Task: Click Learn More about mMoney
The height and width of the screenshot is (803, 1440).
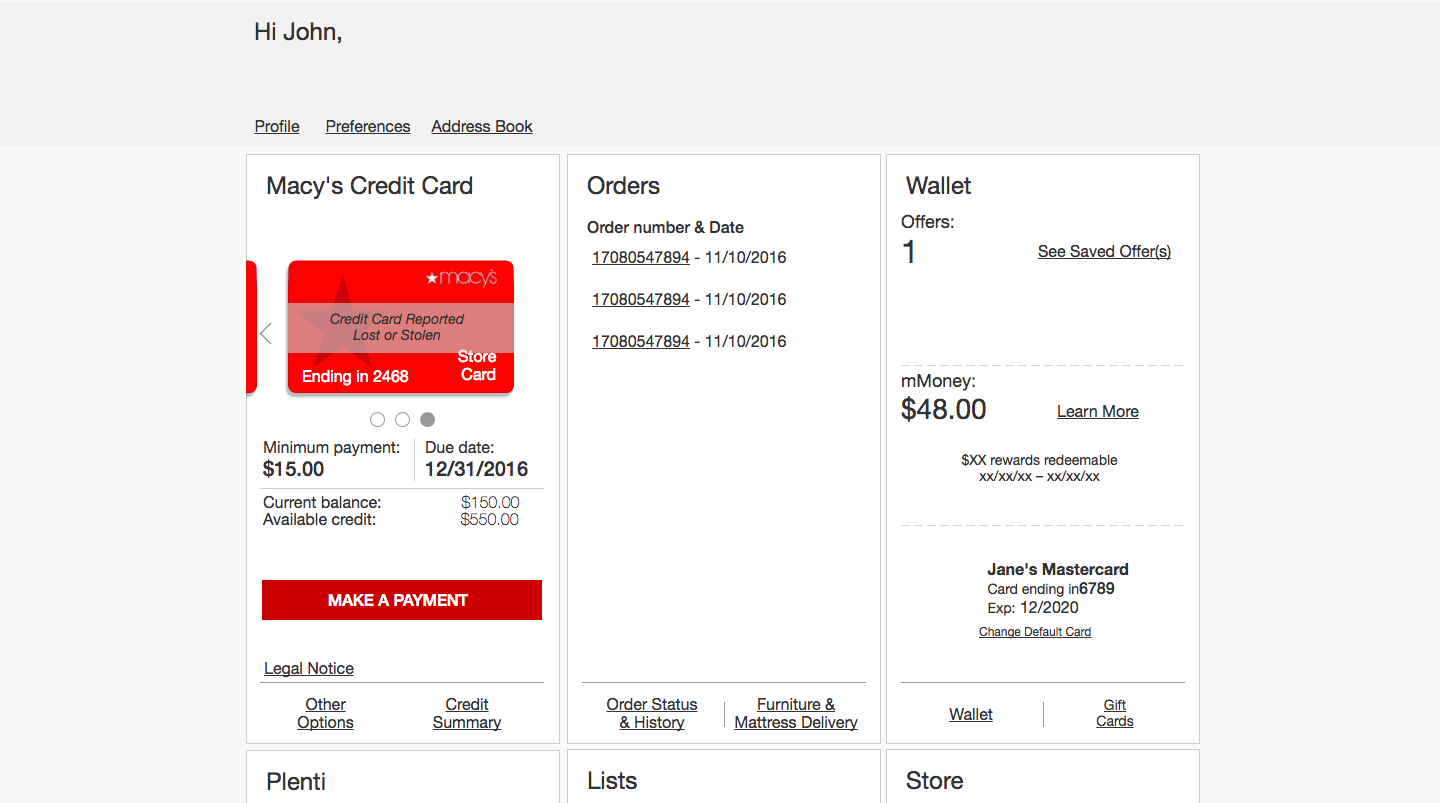Action: pos(1098,411)
